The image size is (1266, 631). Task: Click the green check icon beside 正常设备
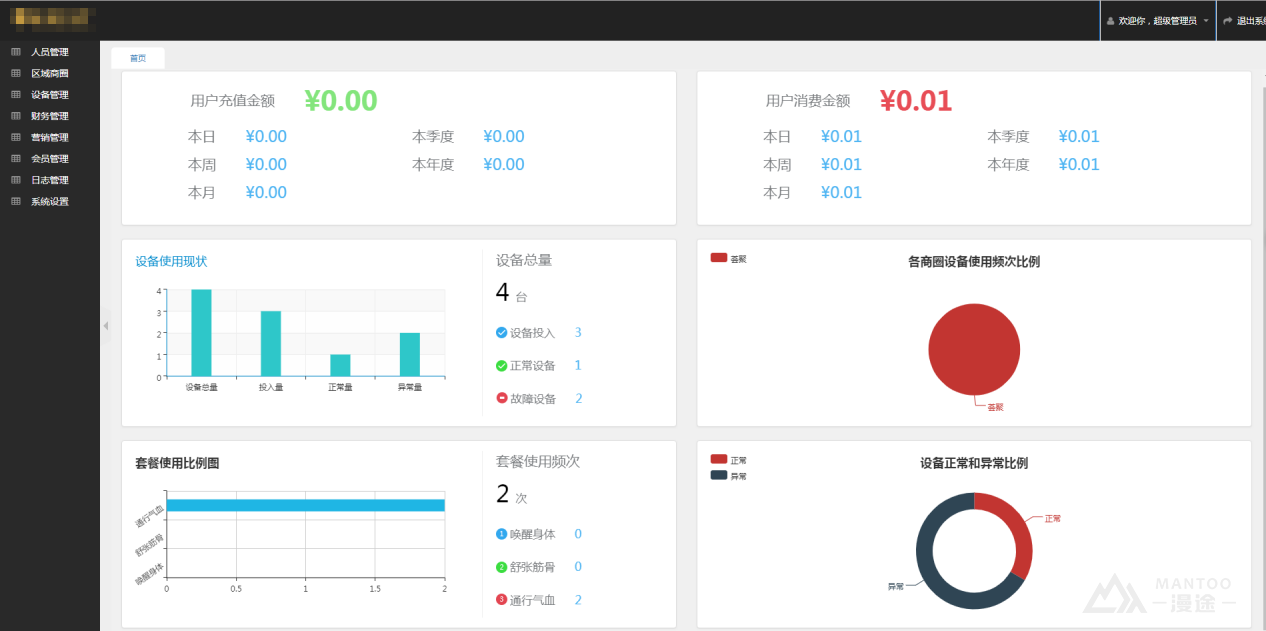tap(501, 366)
